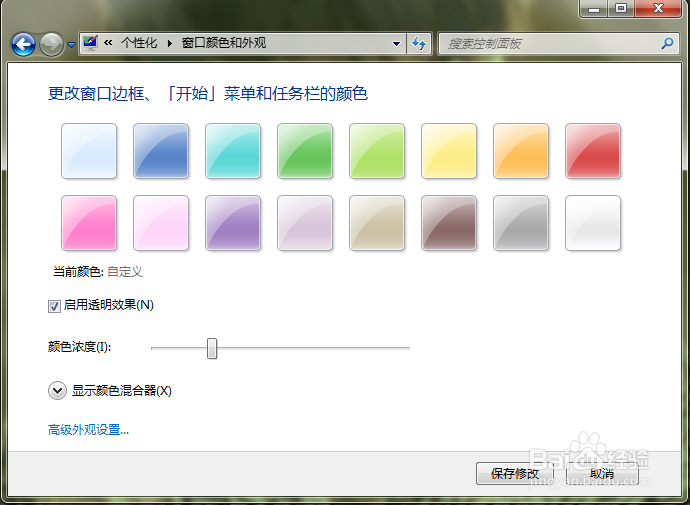Expand the arrow after the 个性化 breadcrumb
Screen dimensions: 690x505
170,43
